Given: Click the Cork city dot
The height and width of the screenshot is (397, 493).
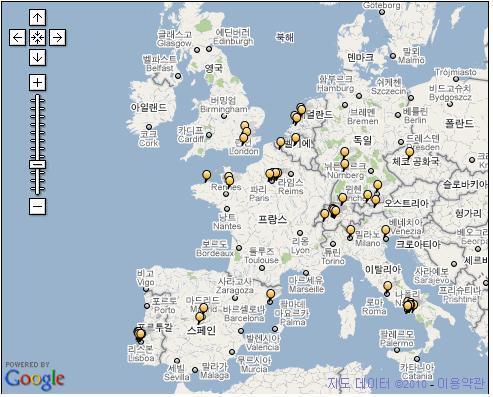Looking at the screenshot, I should 149,127.
